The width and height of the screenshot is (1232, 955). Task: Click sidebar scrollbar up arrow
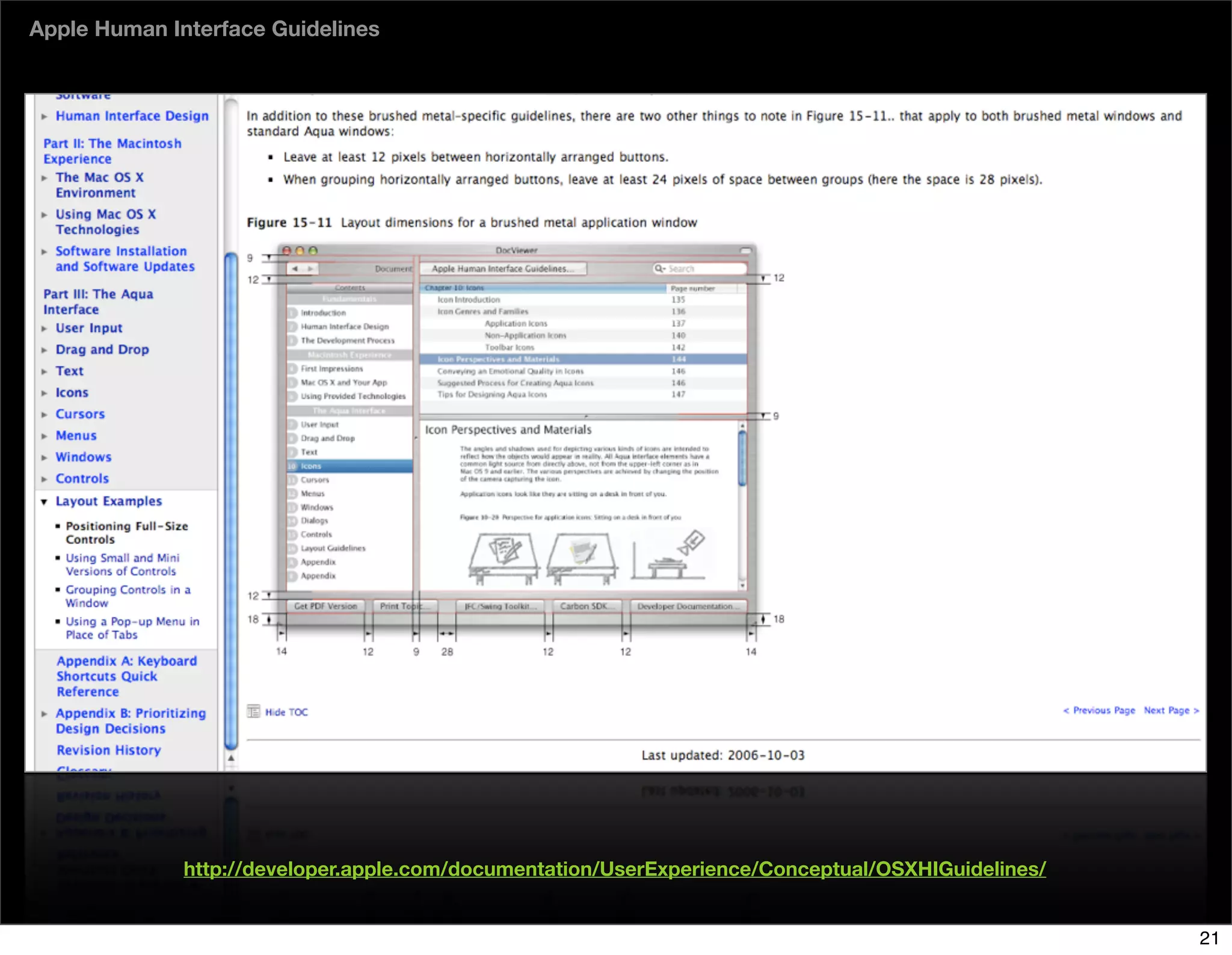pyautogui.click(x=231, y=758)
